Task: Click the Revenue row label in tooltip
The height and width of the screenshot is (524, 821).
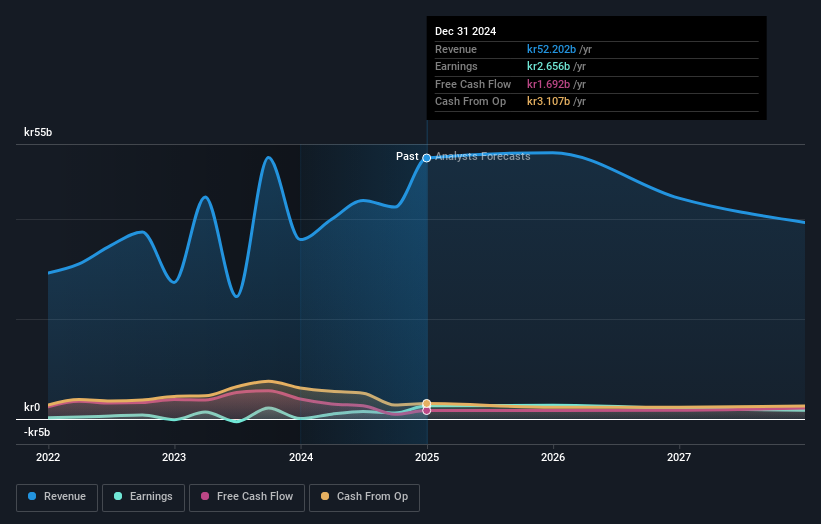Action: point(456,49)
